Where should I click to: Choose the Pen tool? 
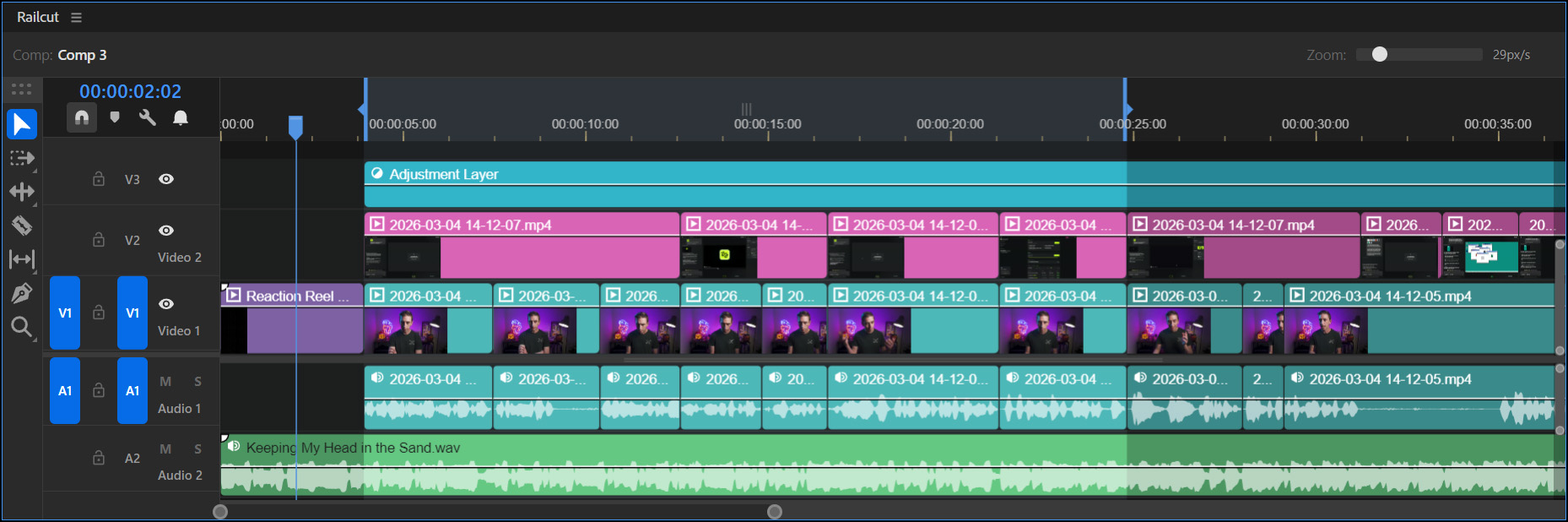[22, 293]
